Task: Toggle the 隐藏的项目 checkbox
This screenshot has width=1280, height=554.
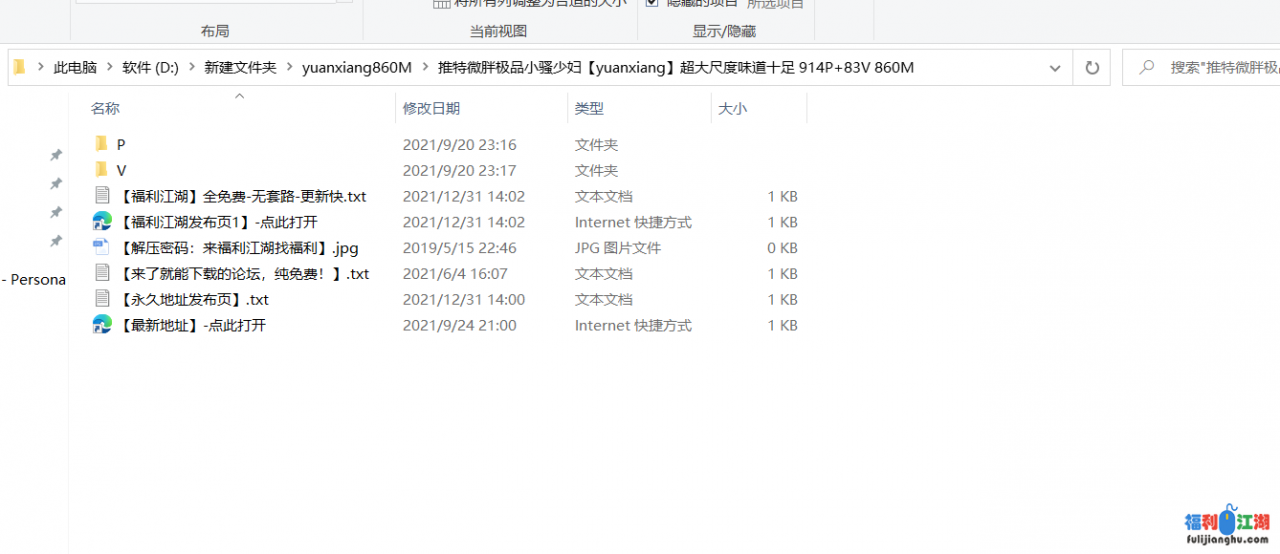Action: (652, 3)
